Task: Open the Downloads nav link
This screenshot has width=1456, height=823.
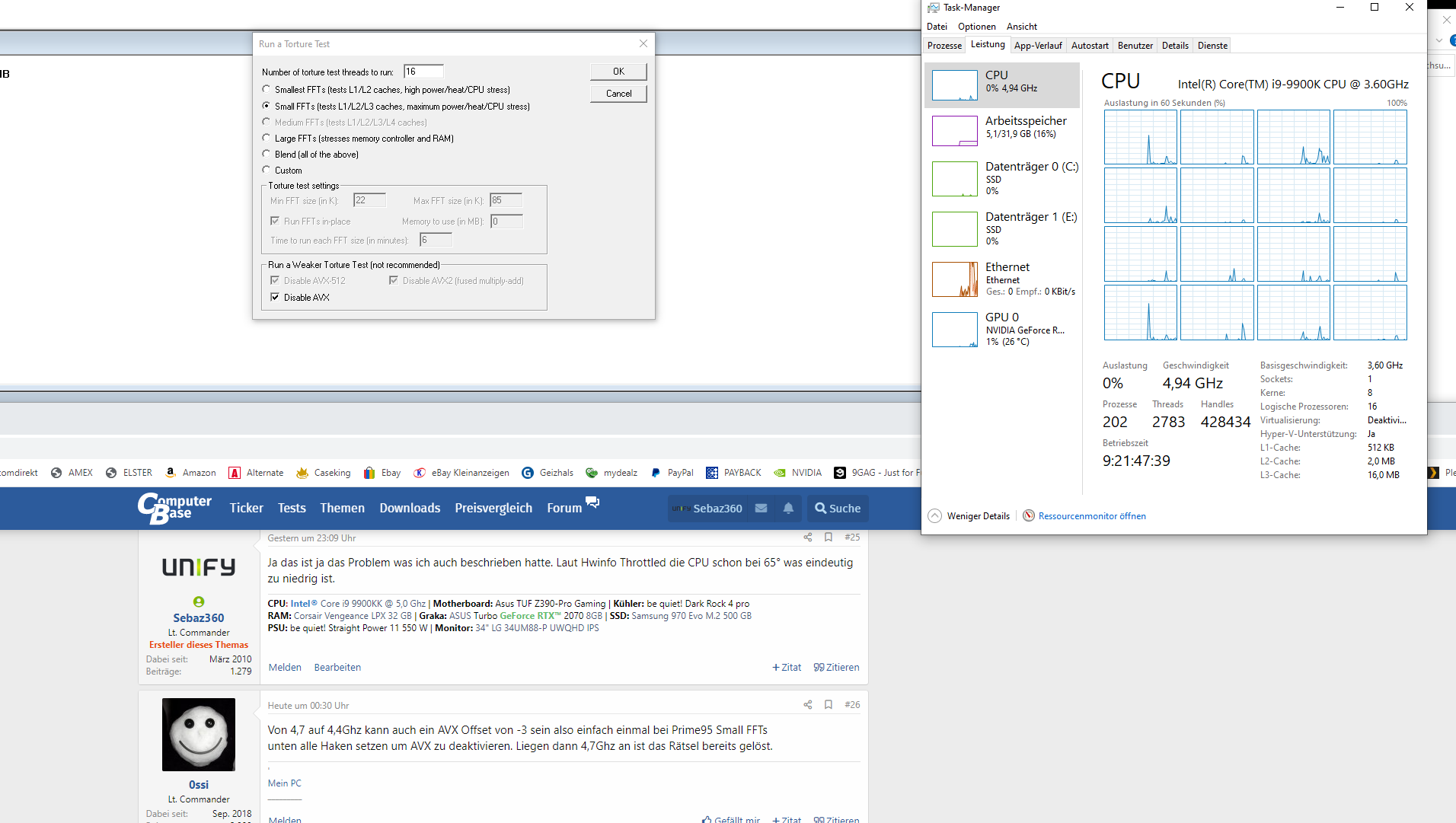Action: [410, 508]
